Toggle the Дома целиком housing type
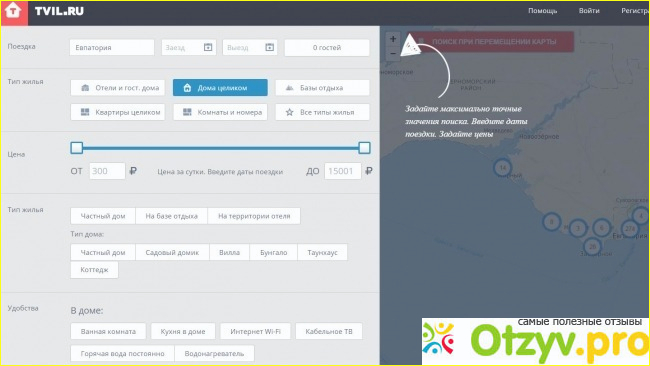Image resolution: width=650 pixels, height=366 pixels. (220, 88)
